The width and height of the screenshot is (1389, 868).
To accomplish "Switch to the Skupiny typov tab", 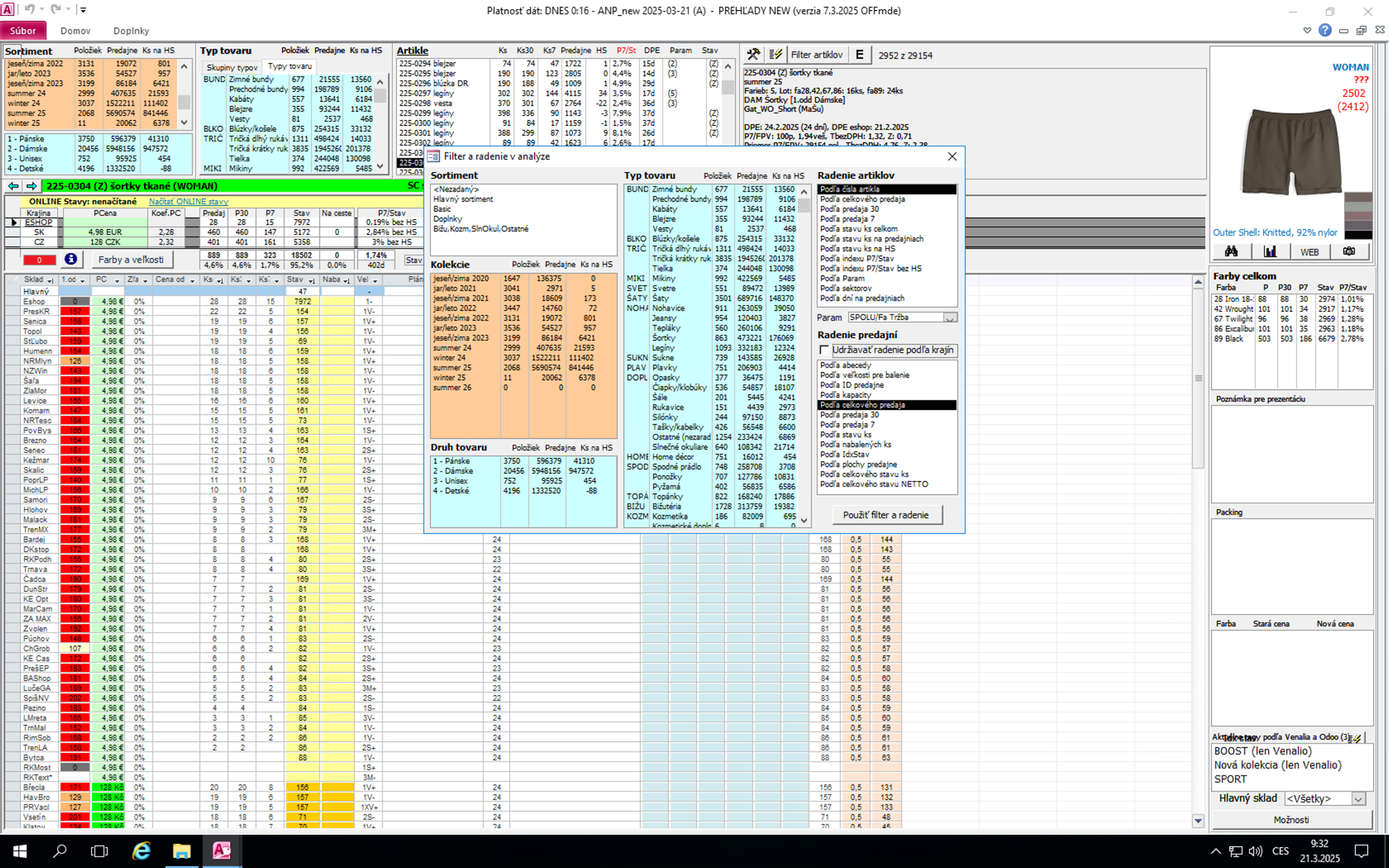I will 231,67.
